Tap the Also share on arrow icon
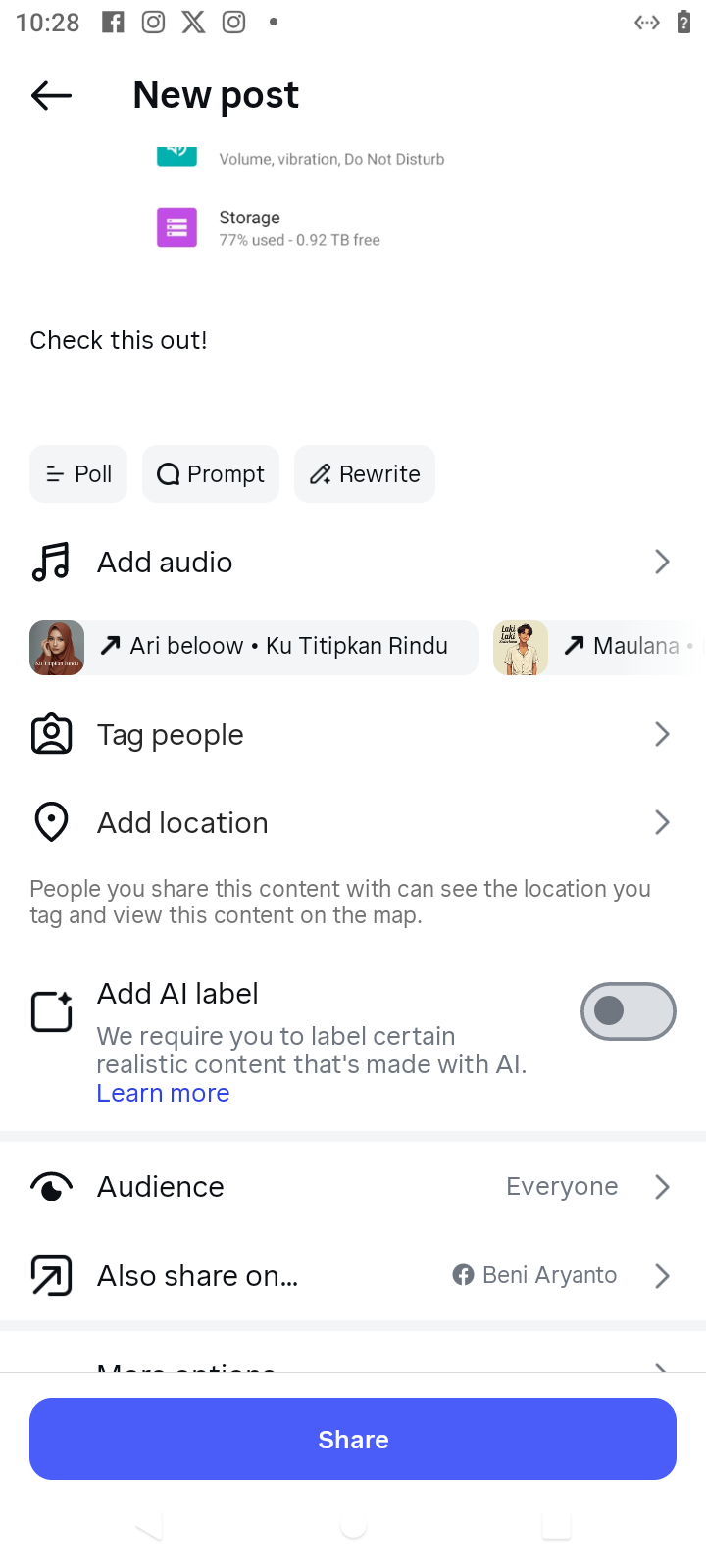706x1568 pixels. pos(51,1275)
